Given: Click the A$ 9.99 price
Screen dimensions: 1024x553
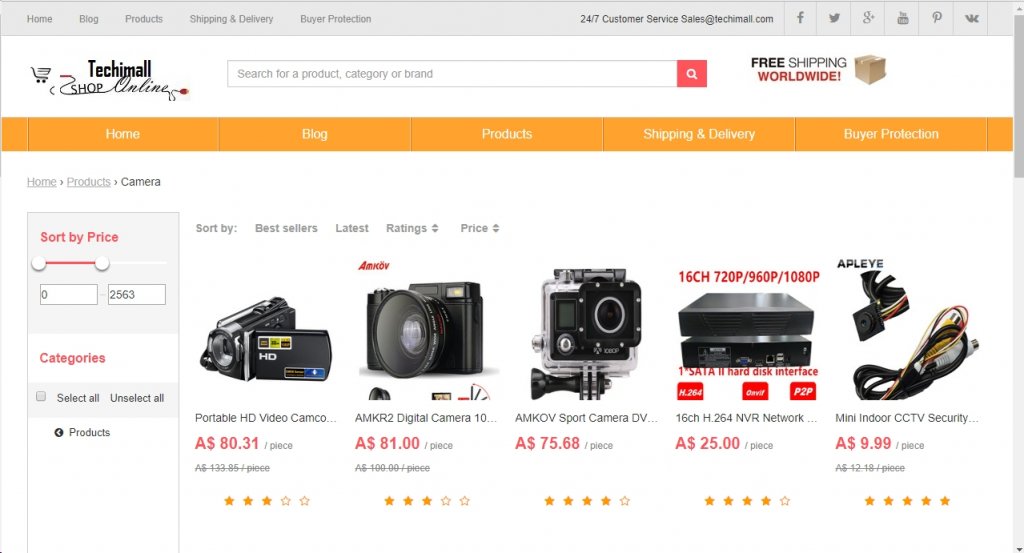Looking at the screenshot, I should (863, 444).
